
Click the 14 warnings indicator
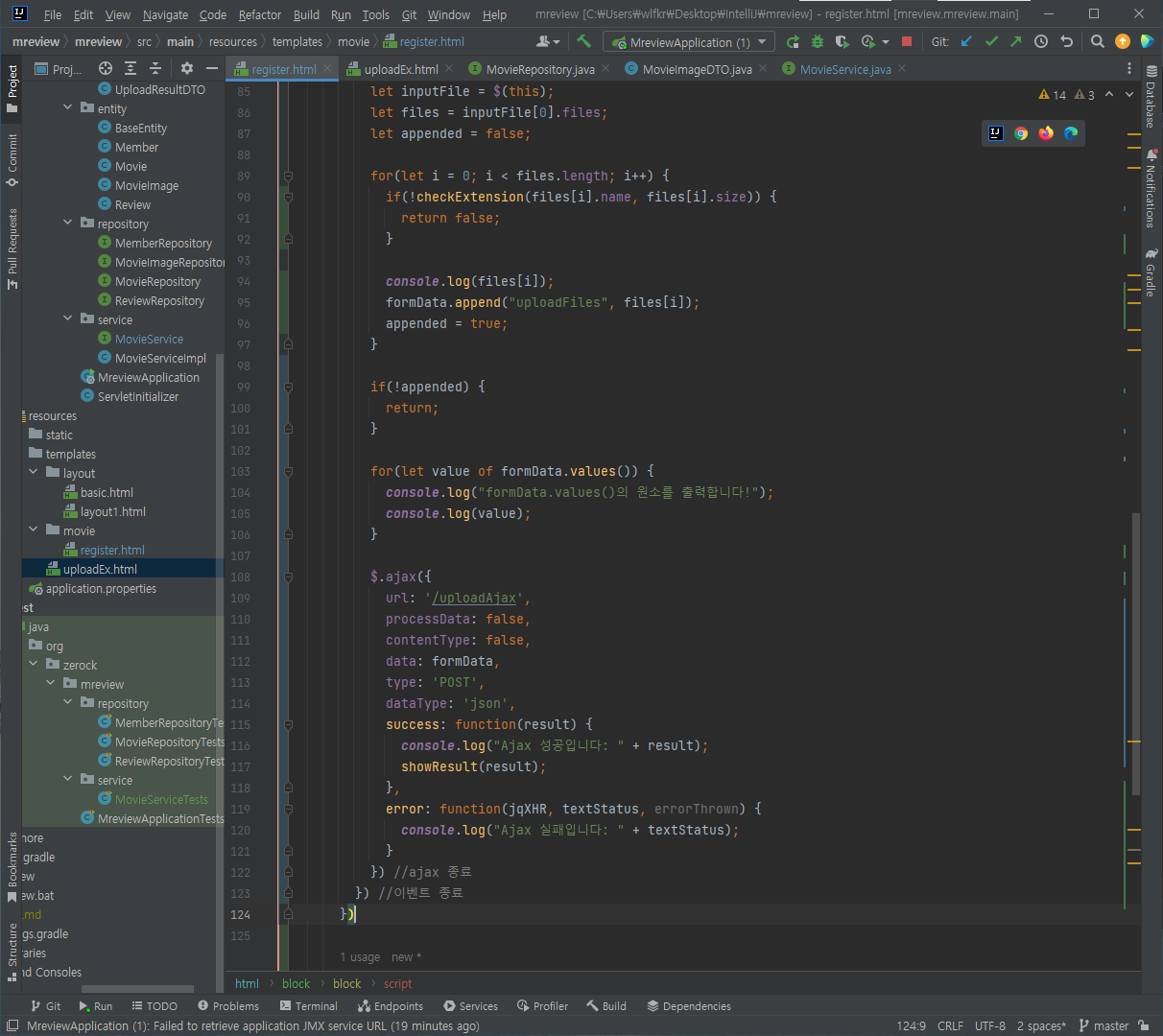[x=1053, y=95]
